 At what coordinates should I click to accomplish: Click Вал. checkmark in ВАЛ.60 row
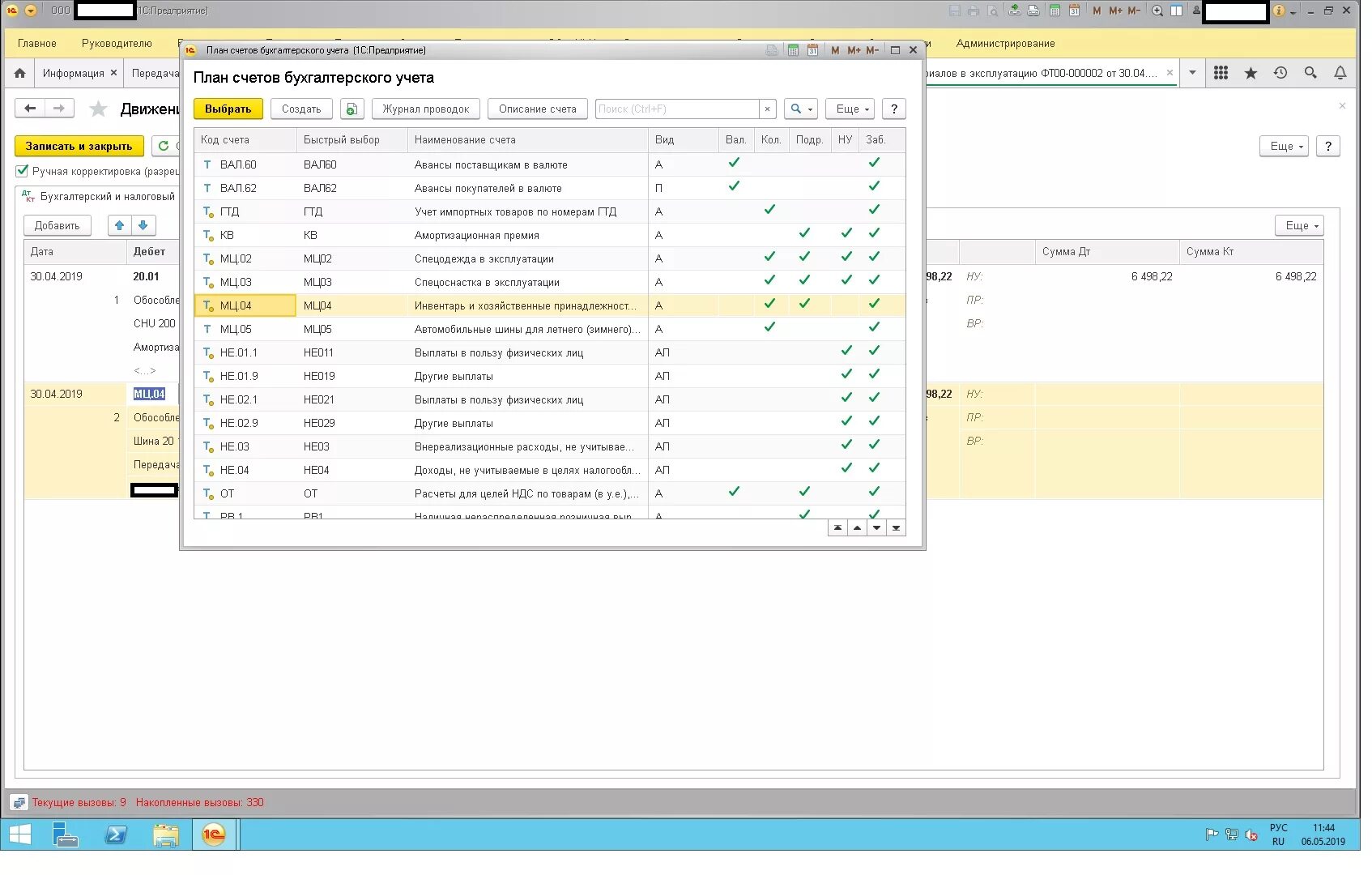[x=734, y=163]
